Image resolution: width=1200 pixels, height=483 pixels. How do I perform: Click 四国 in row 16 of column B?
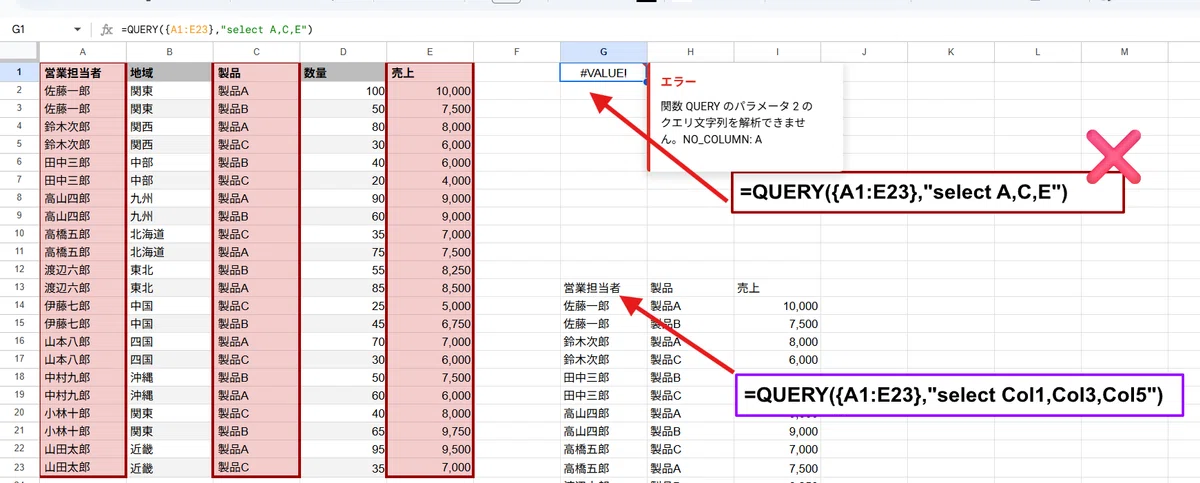170,342
